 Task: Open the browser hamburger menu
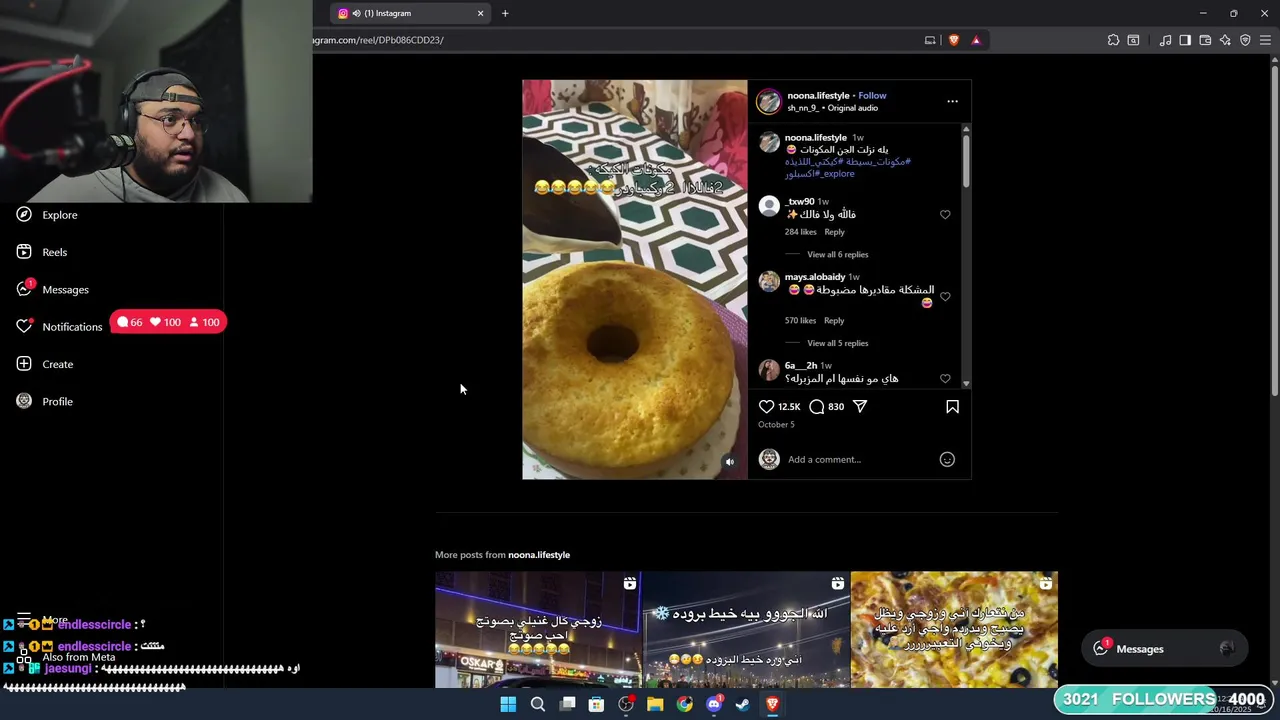pyautogui.click(x=1265, y=40)
